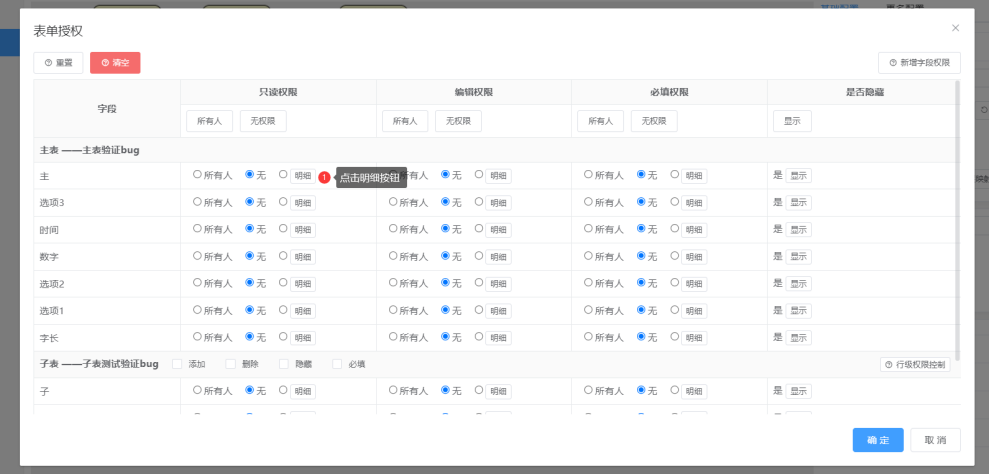Screen dimensions: 989x474
Task: Select 所有人 read-only radio for 主 field
Action: click(197, 175)
